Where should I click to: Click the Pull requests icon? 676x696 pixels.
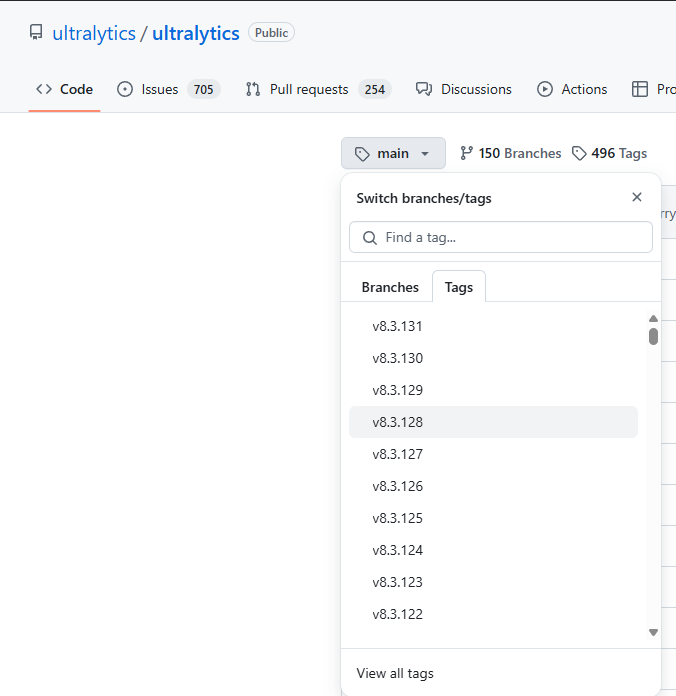253,89
